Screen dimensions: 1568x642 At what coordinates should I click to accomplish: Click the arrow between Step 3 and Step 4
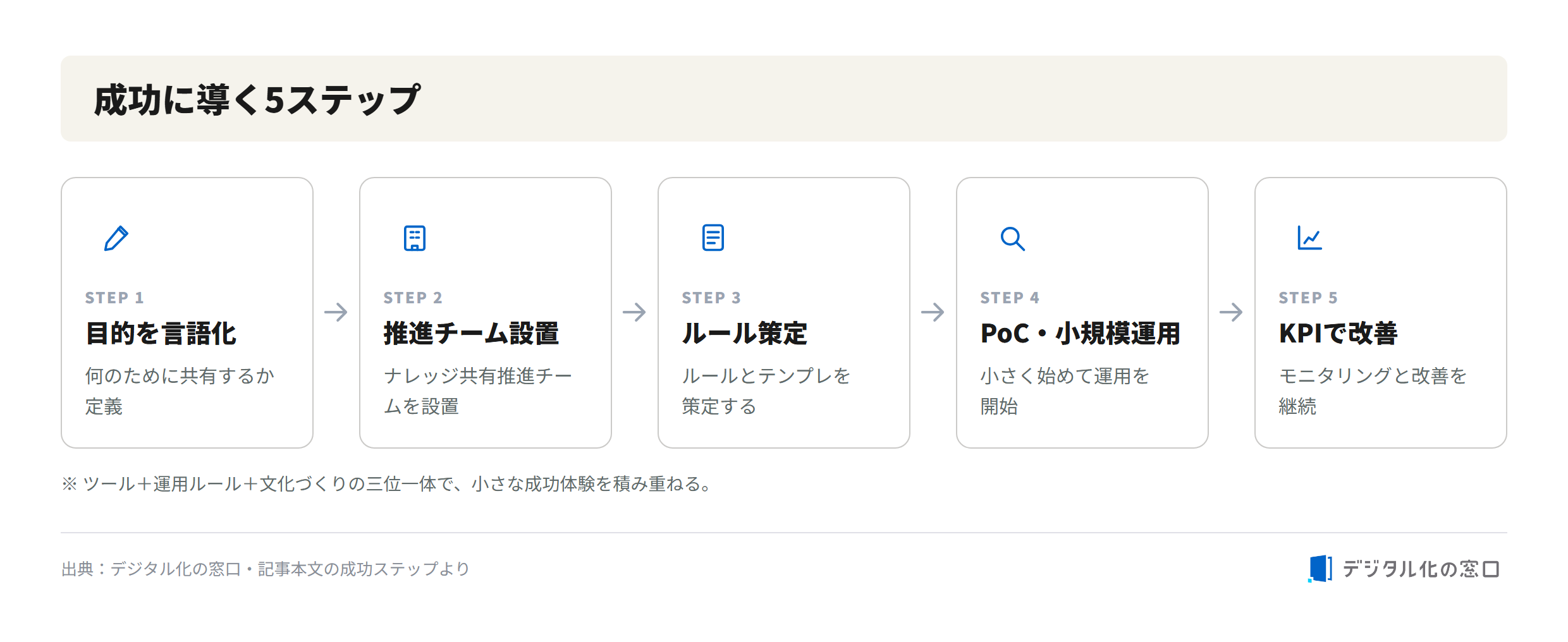click(933, 312)
